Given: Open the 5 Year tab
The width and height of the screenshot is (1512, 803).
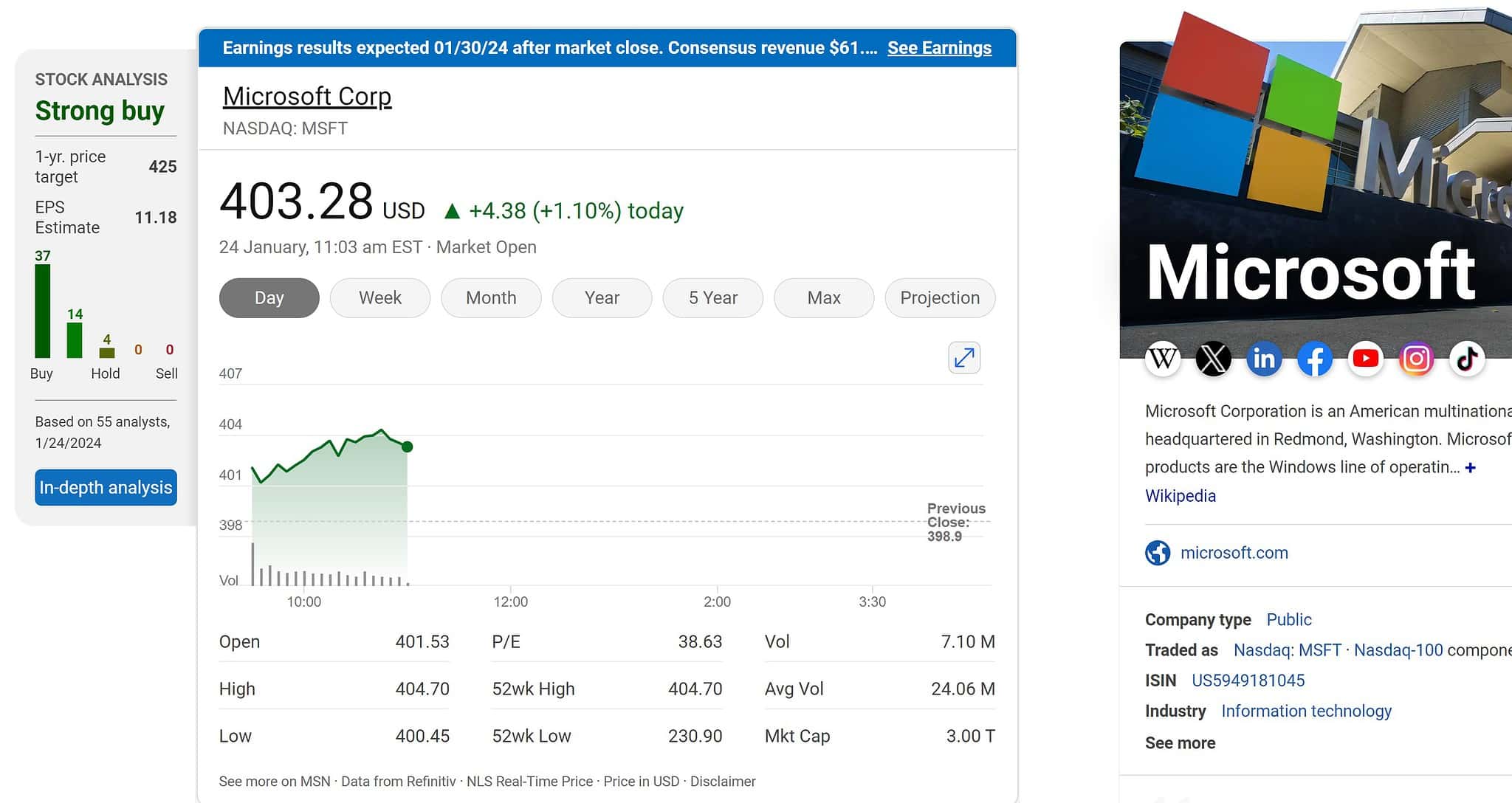Looking at the screenshot, I should click(x=712, y=297).
